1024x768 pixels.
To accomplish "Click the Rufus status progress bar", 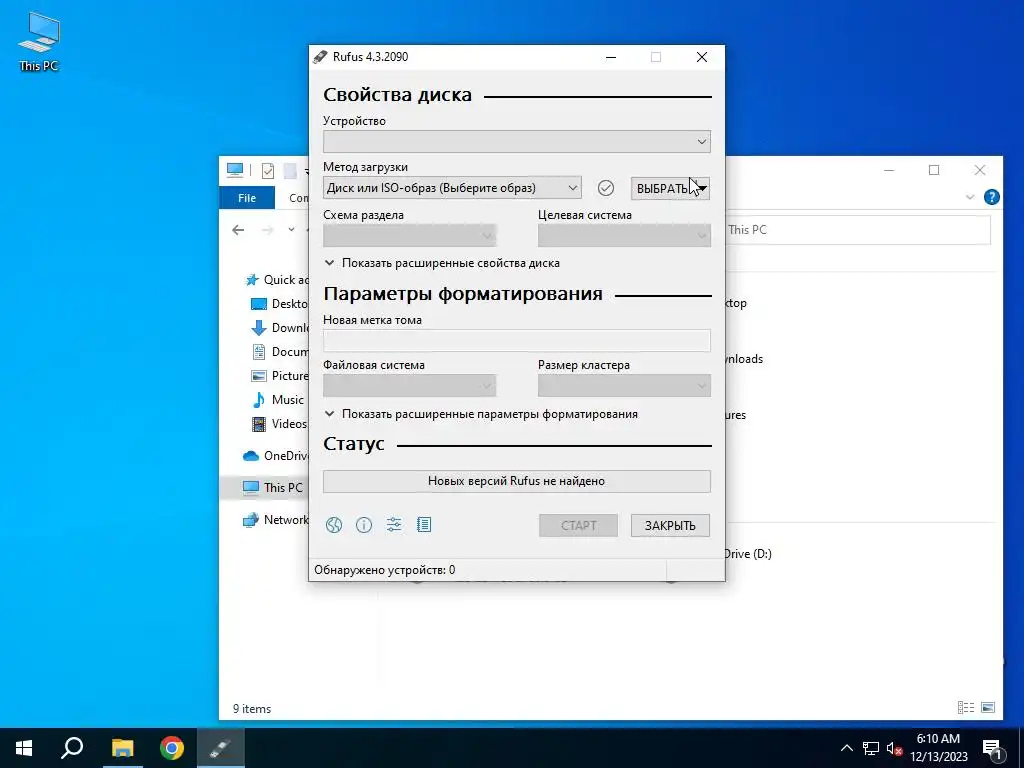I will coord(517,481).
